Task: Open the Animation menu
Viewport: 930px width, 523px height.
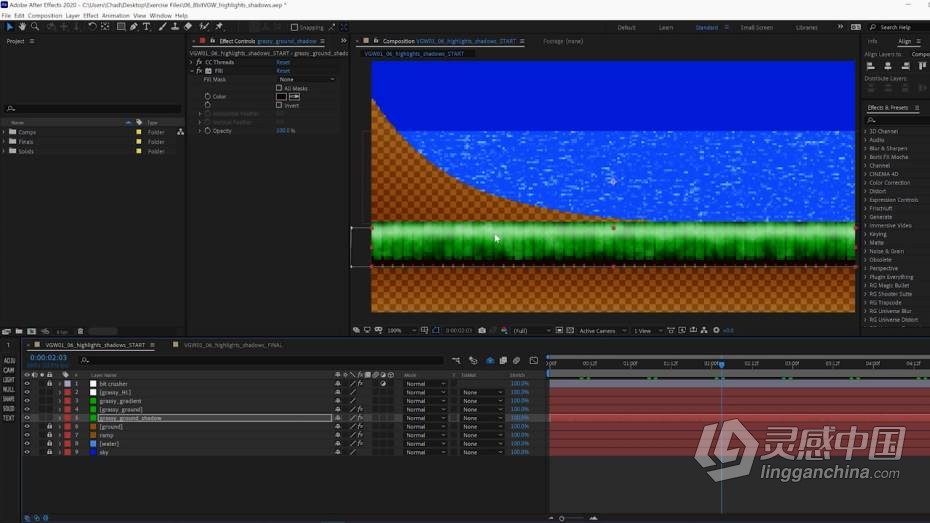Action: (x=116, y=15)
